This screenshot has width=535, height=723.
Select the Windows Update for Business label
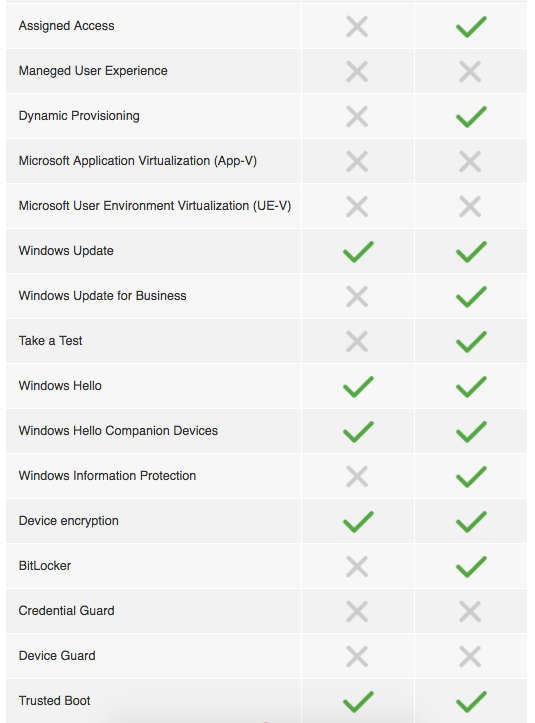pos(102,296)
